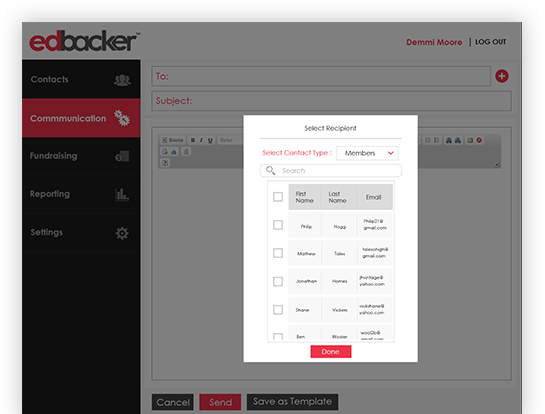Click the Settings gear icon

122,233
